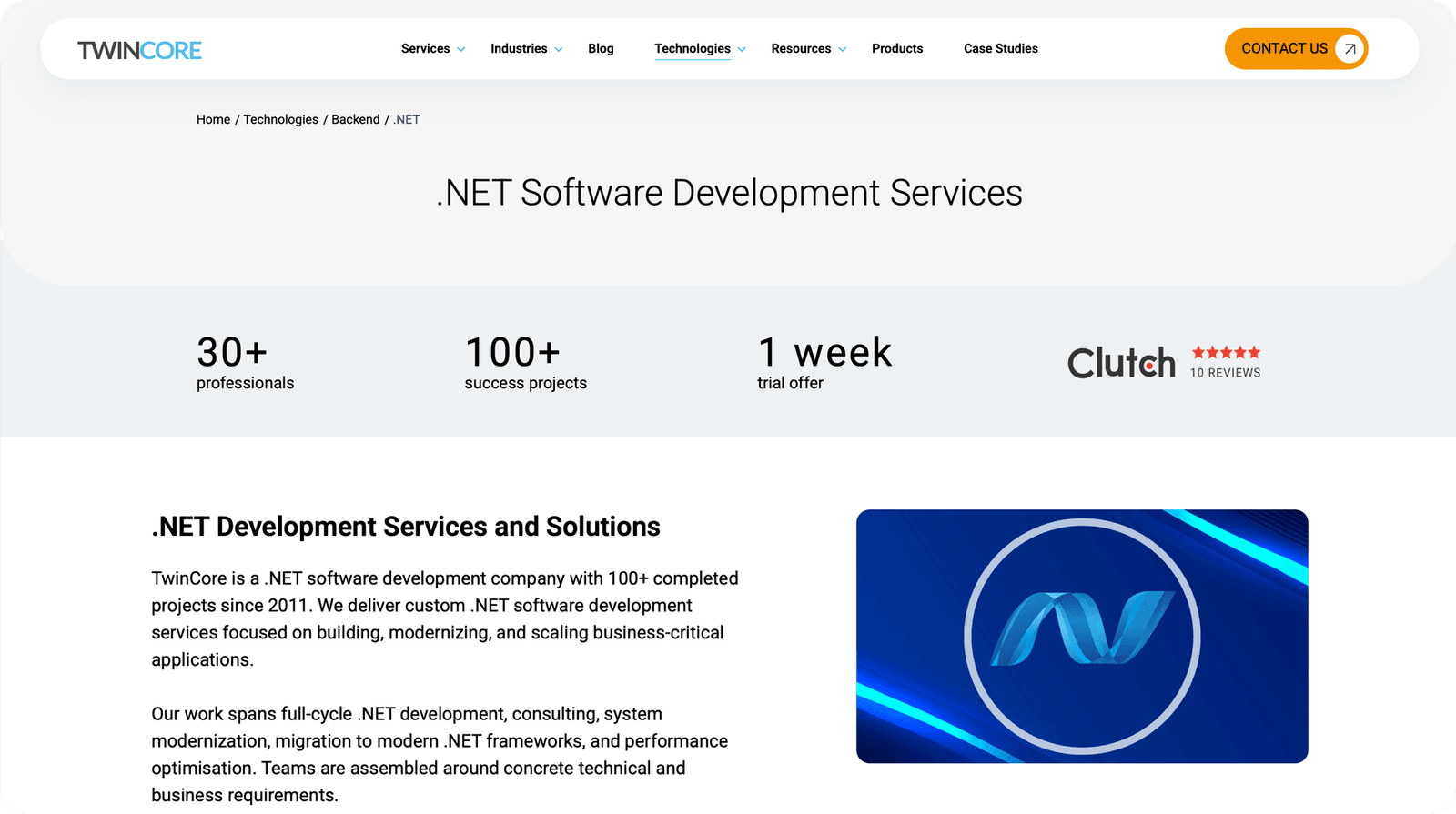Click the five-star rating icons
The height and width of the screenshot is (814, 1456).
(1226, 352)
